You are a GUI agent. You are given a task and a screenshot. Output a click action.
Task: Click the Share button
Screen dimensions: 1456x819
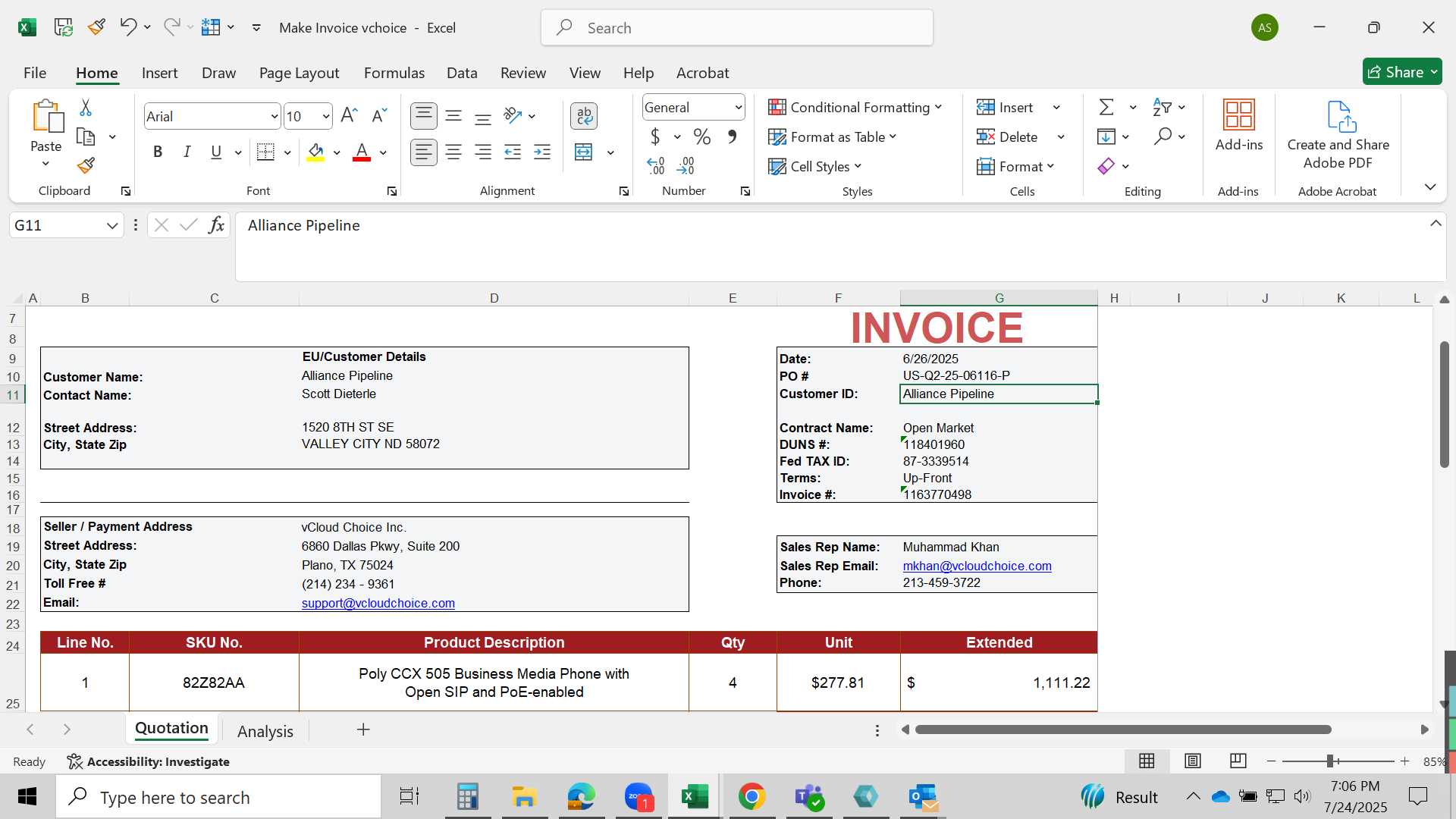1402,72
